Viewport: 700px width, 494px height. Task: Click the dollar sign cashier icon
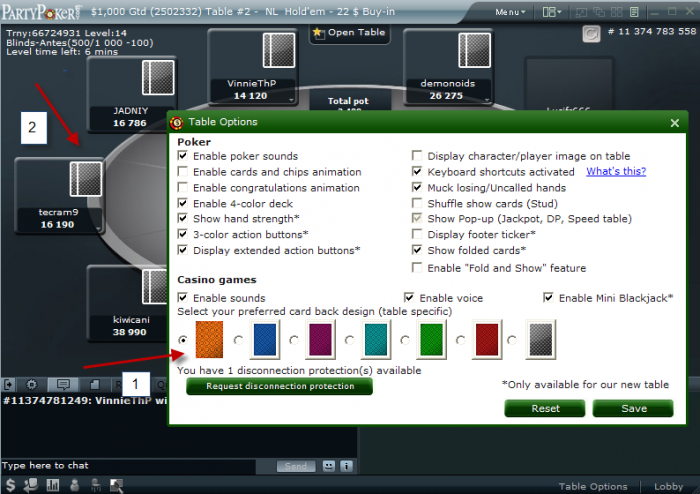(10, 485)
